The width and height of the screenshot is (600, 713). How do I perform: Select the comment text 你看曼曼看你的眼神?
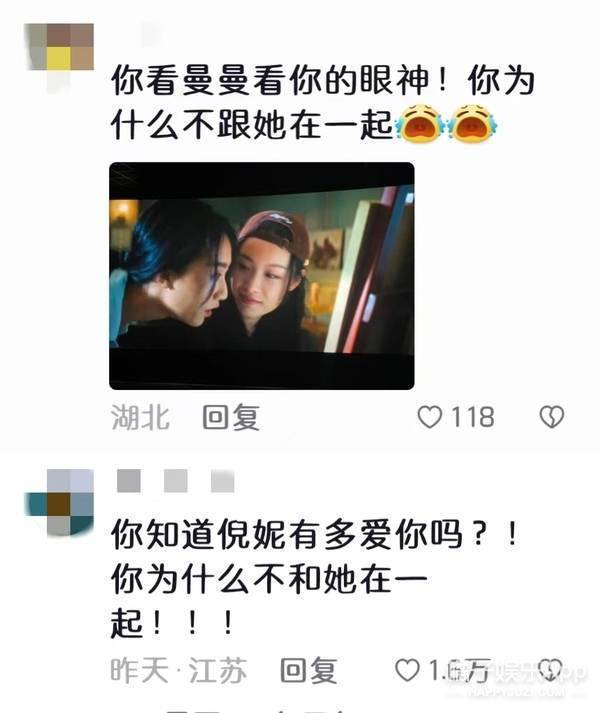click(270, 80)
